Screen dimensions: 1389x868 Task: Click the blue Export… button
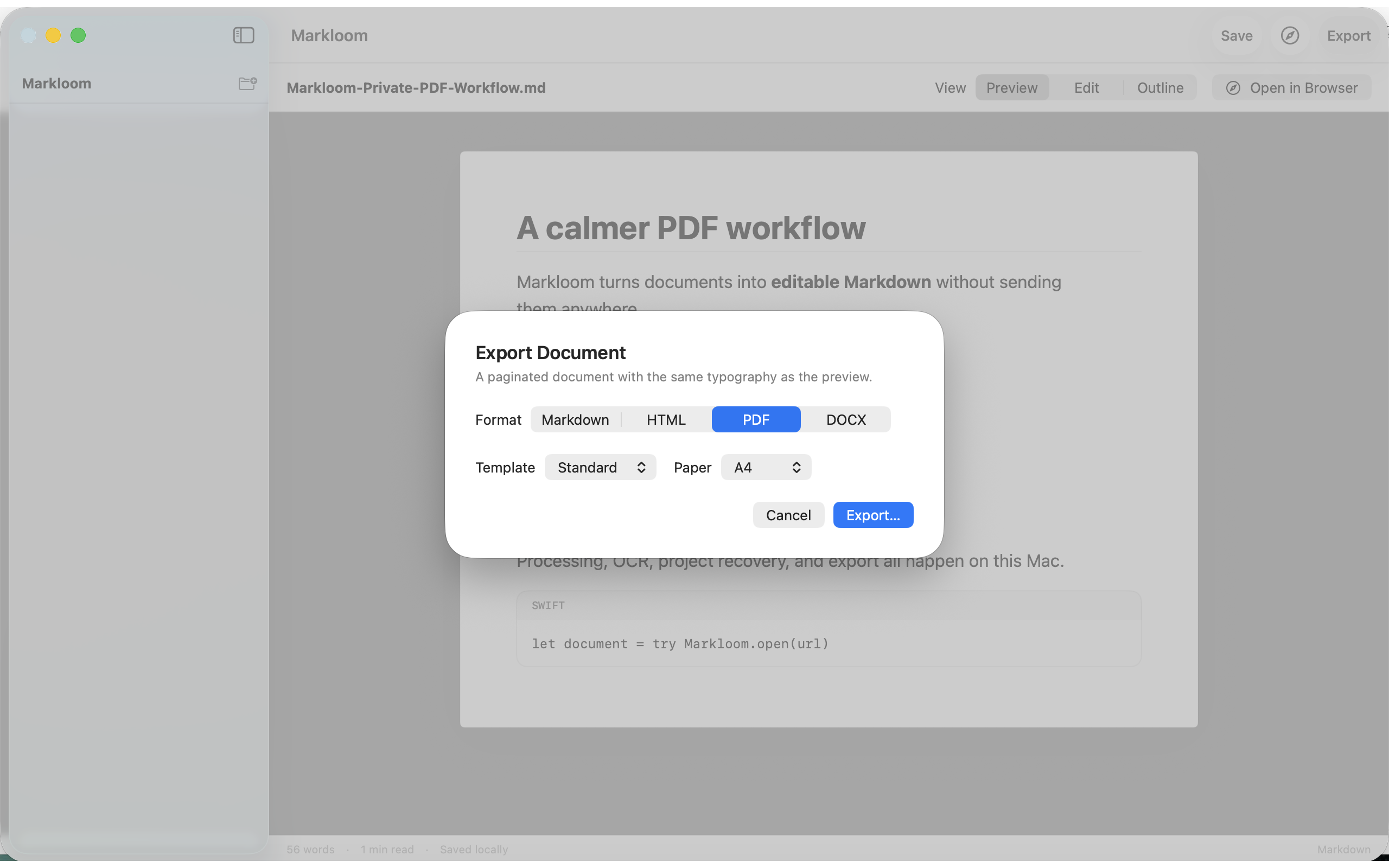pos(873,515)
